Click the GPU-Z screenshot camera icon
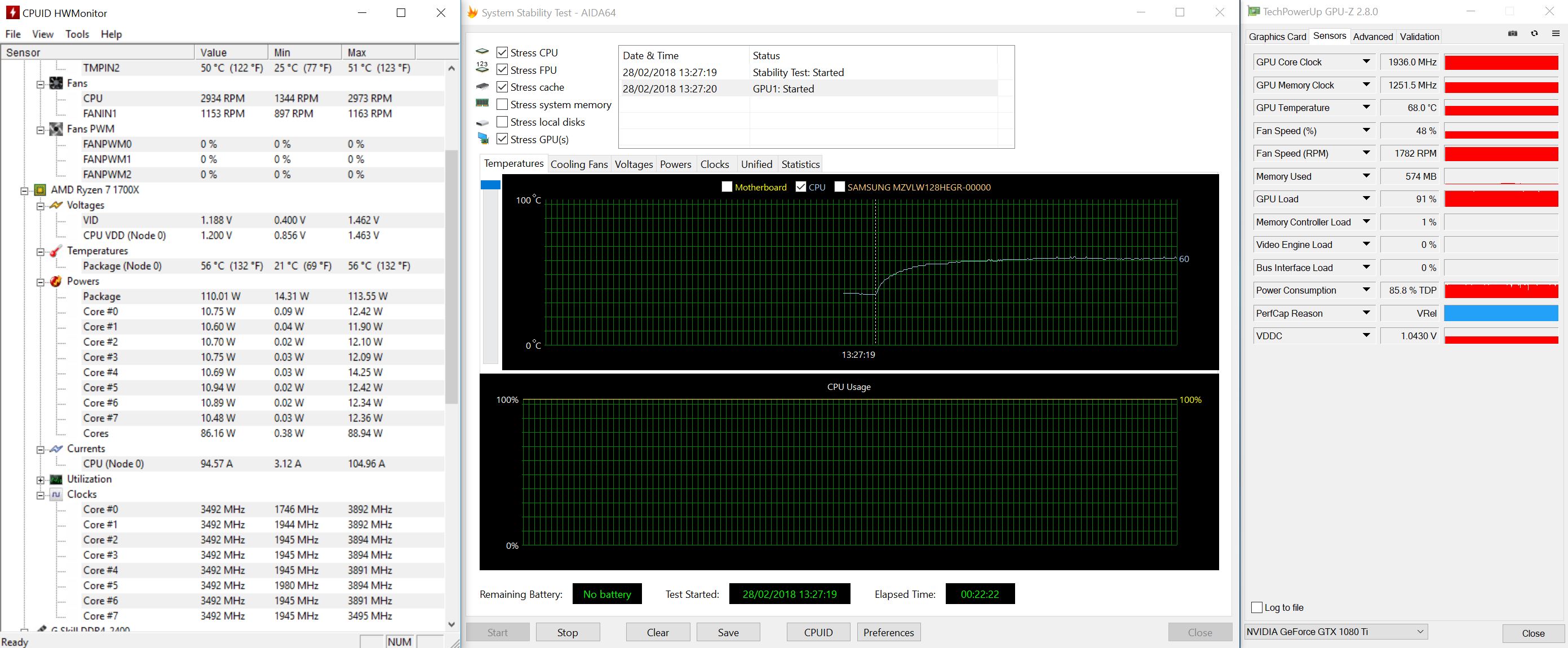Viewport: 1568px width, 648px height. 1512,34
